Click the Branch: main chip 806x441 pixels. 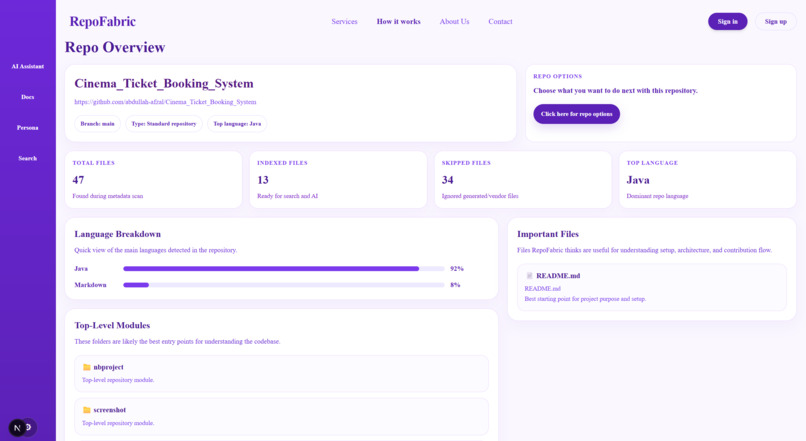point(97,124)
